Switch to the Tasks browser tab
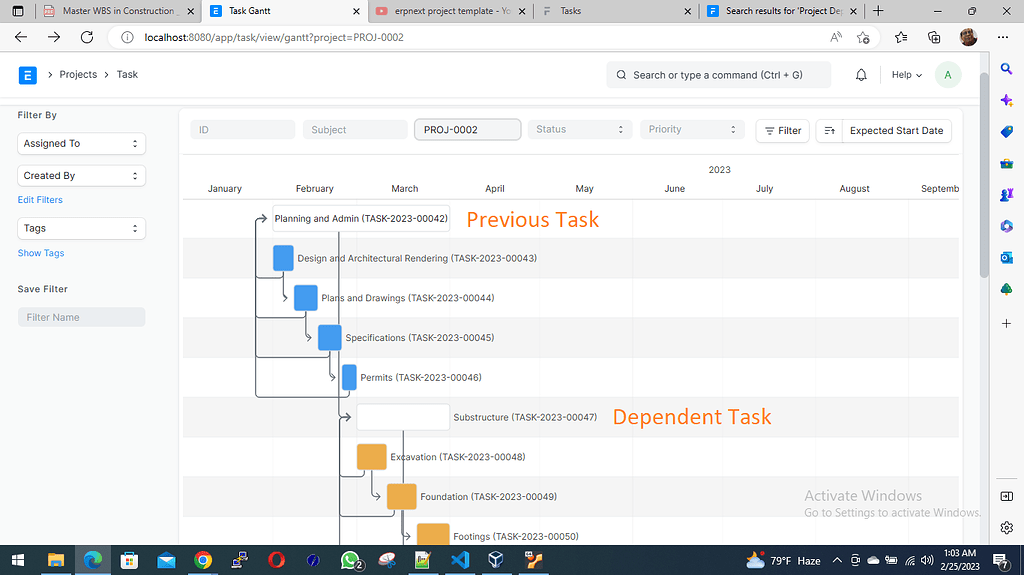This screenshot has width=1024, height=575. (617, 11)
